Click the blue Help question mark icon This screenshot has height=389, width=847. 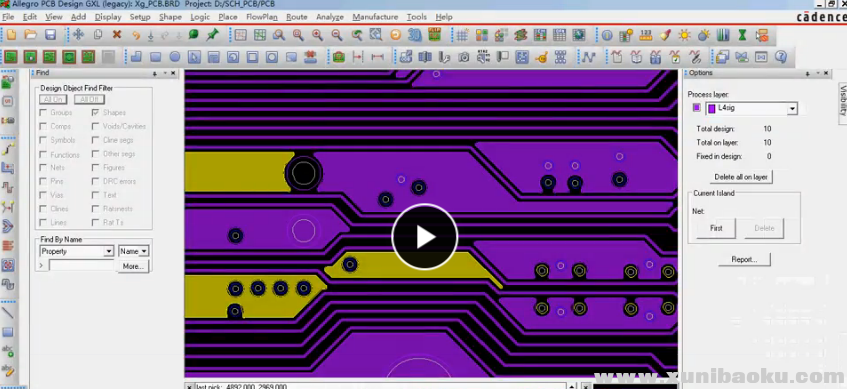[780, 57]
